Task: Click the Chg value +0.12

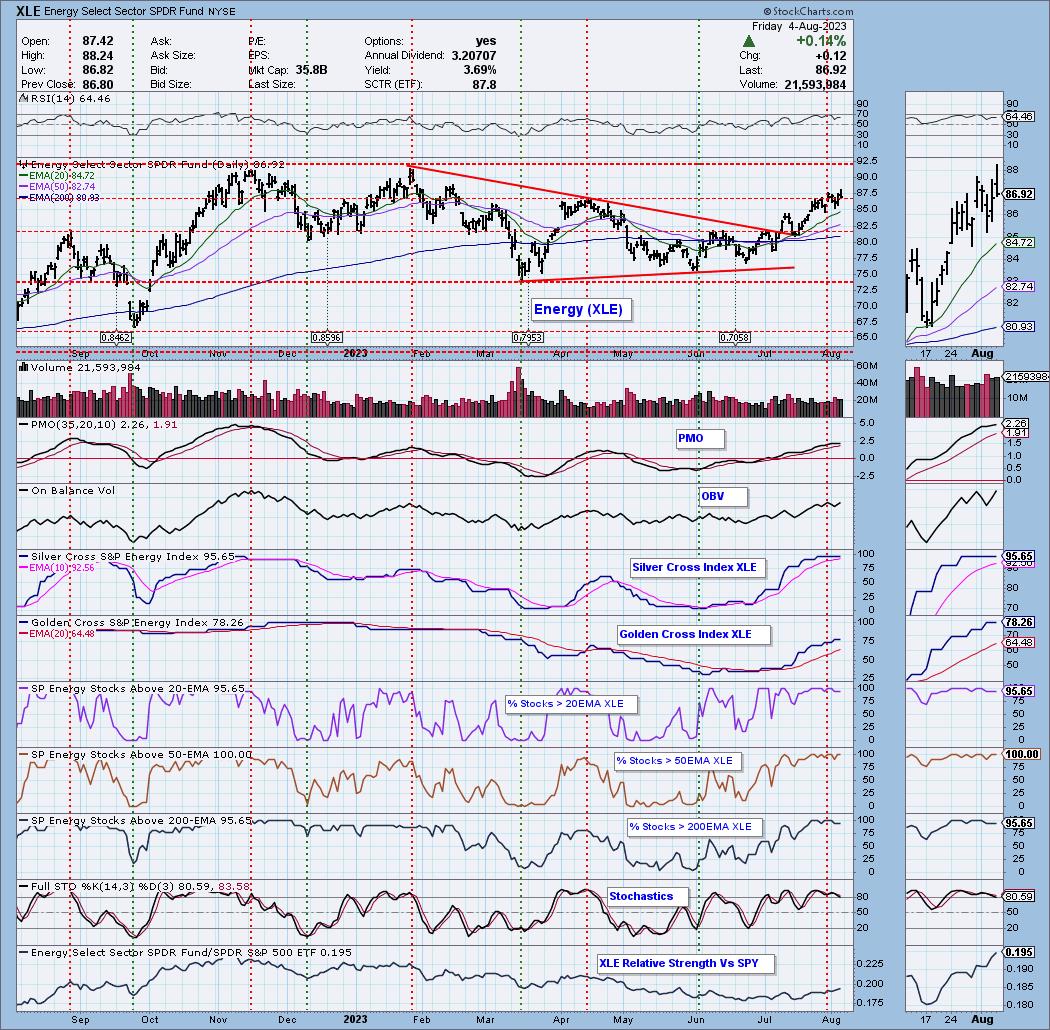Action: [x=830, y=56]
